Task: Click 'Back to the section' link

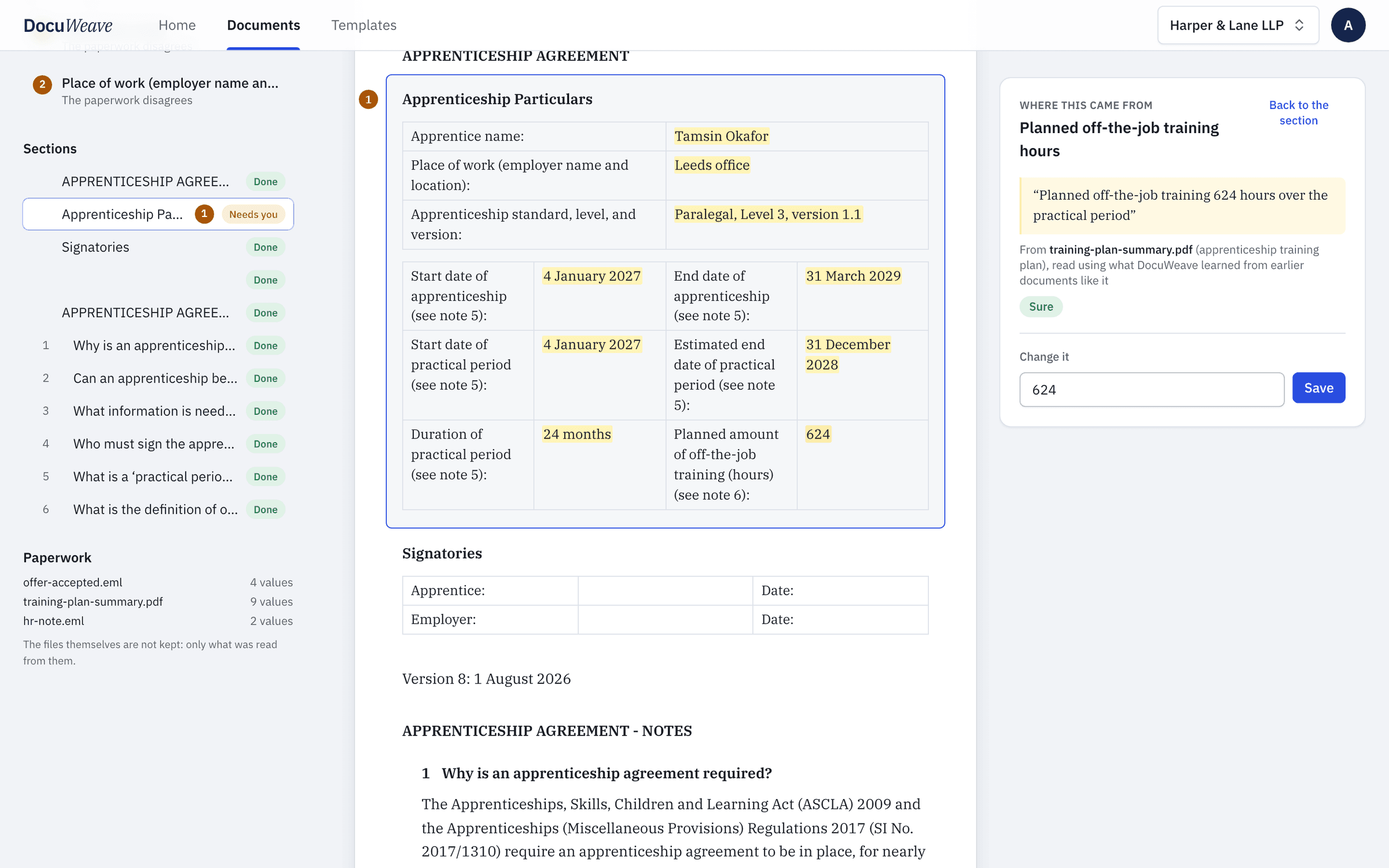Action: pyautogui.click(x=1298, y=112)
